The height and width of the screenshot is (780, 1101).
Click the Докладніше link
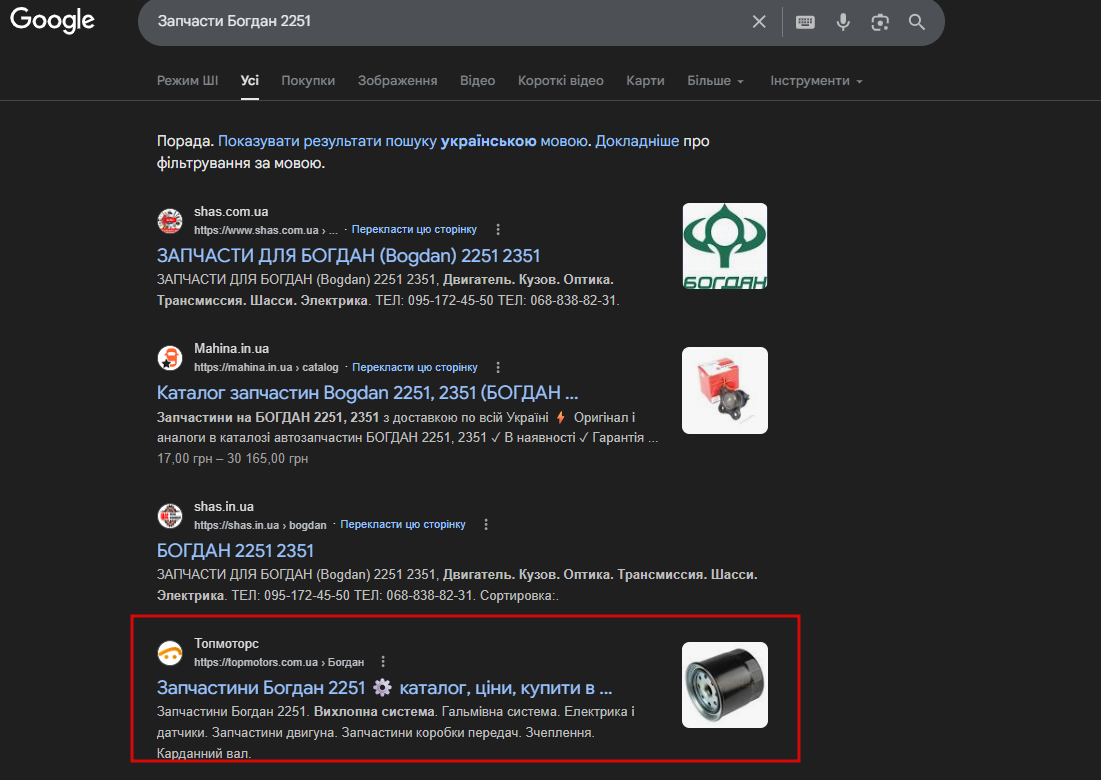coord(637,141)
